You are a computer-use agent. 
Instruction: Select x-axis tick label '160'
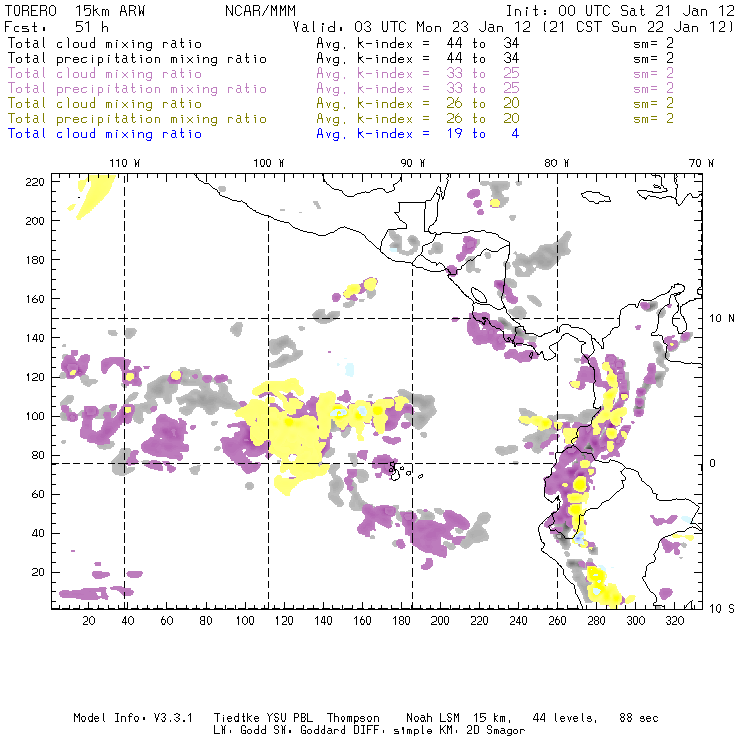coord(362,621)
